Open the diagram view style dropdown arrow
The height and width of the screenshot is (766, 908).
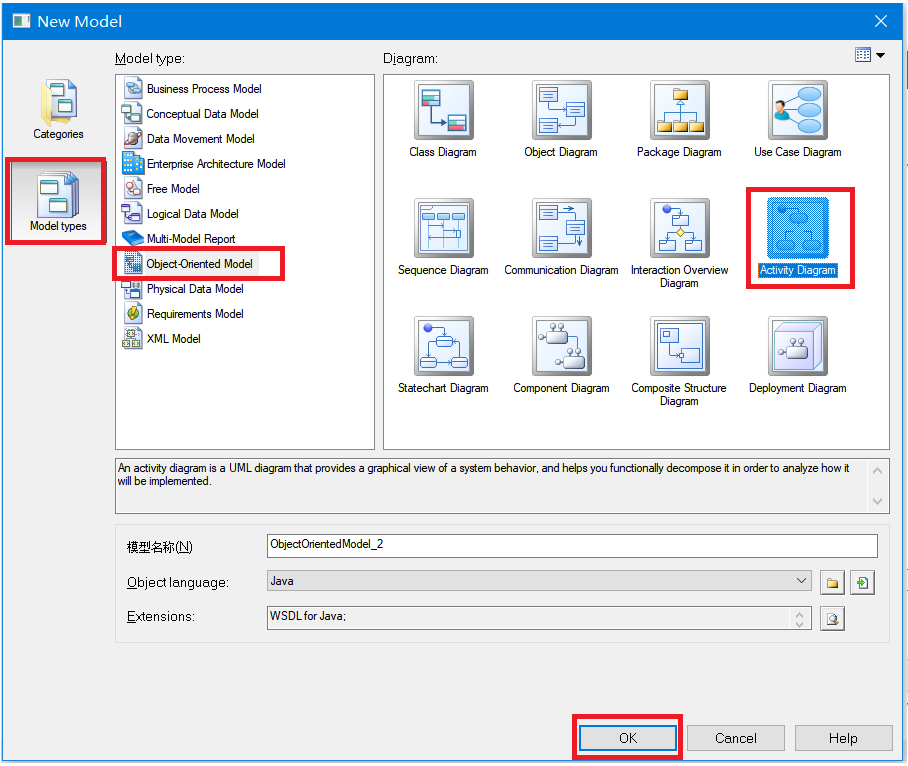879,54
